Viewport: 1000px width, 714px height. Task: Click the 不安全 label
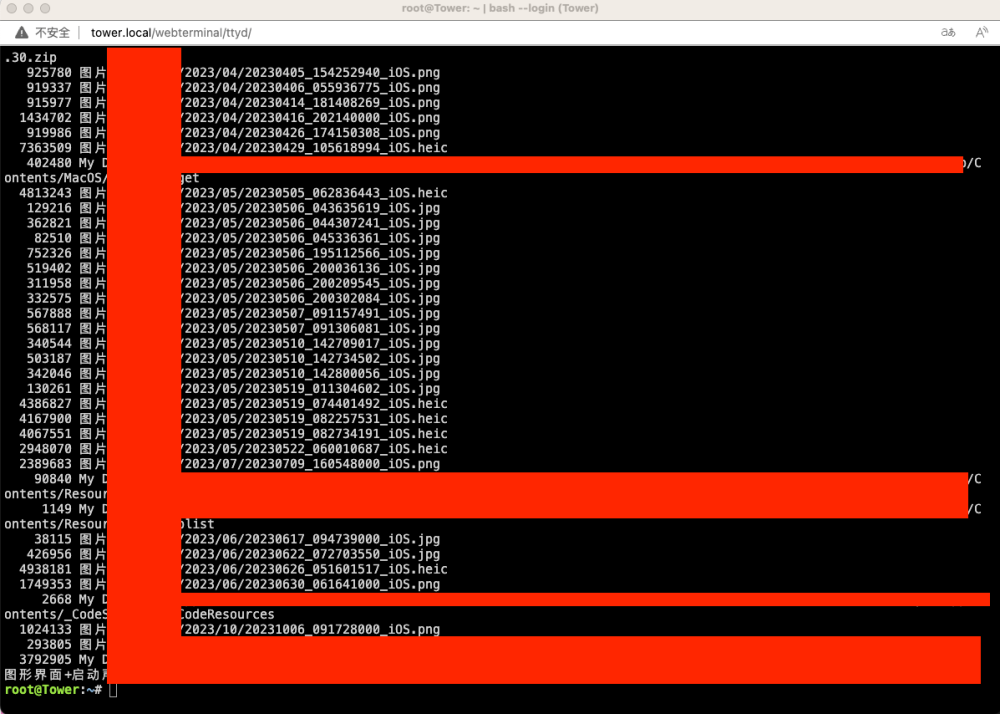pos(52,33)
